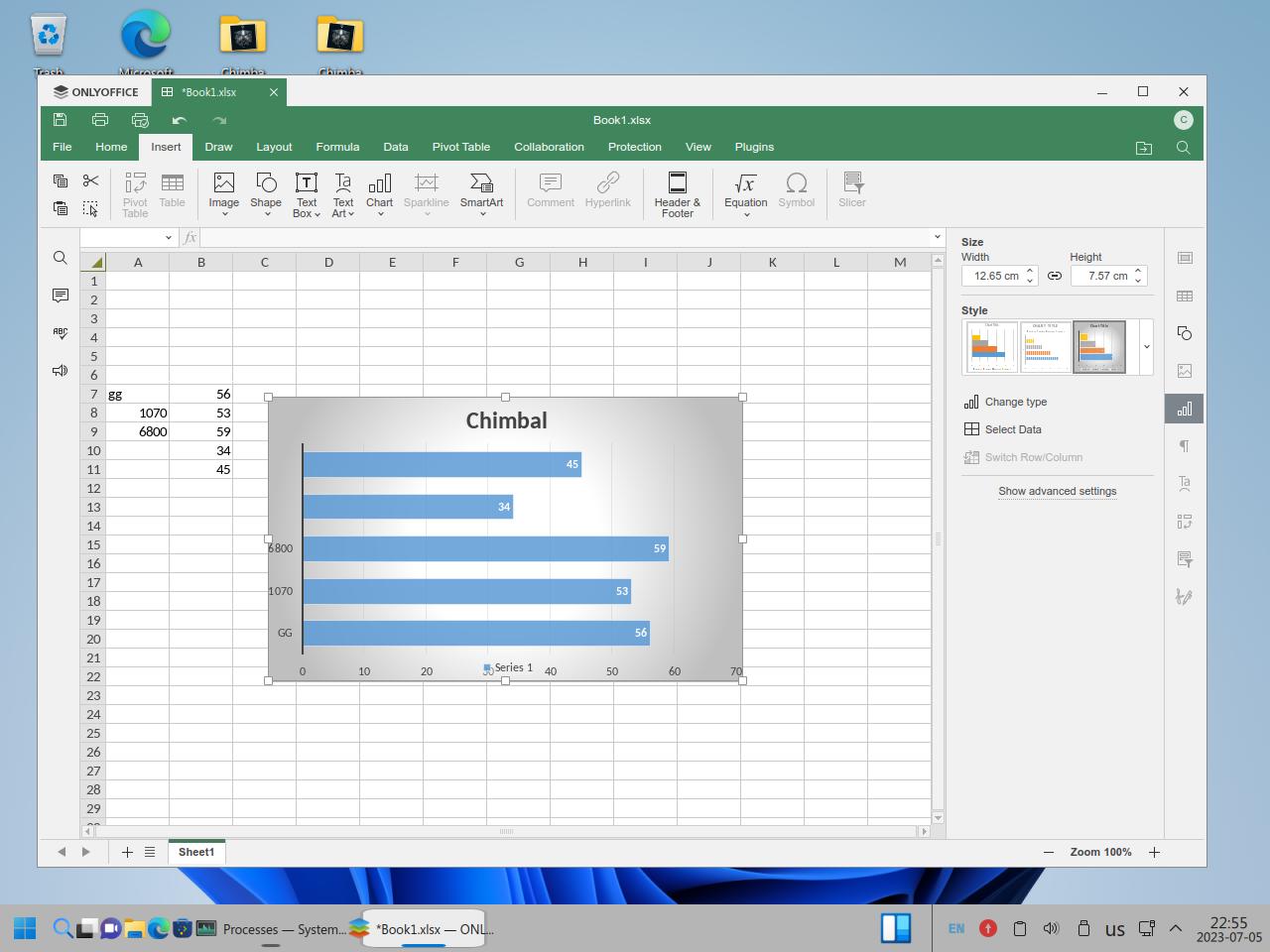Open the Comments sidebar panel
The height and width of the screenshot is (952, 1270).
61,296
